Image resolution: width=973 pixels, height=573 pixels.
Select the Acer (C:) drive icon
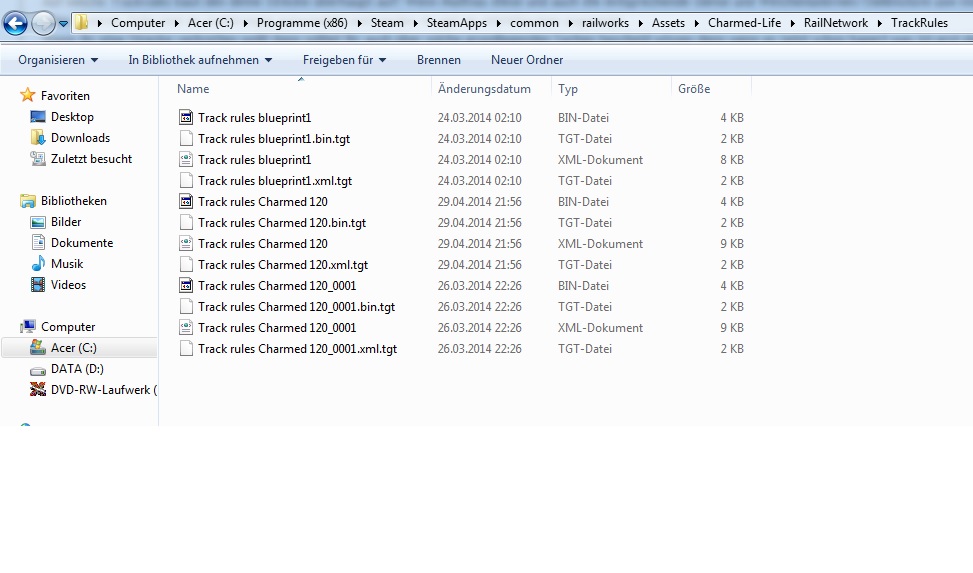38,347
